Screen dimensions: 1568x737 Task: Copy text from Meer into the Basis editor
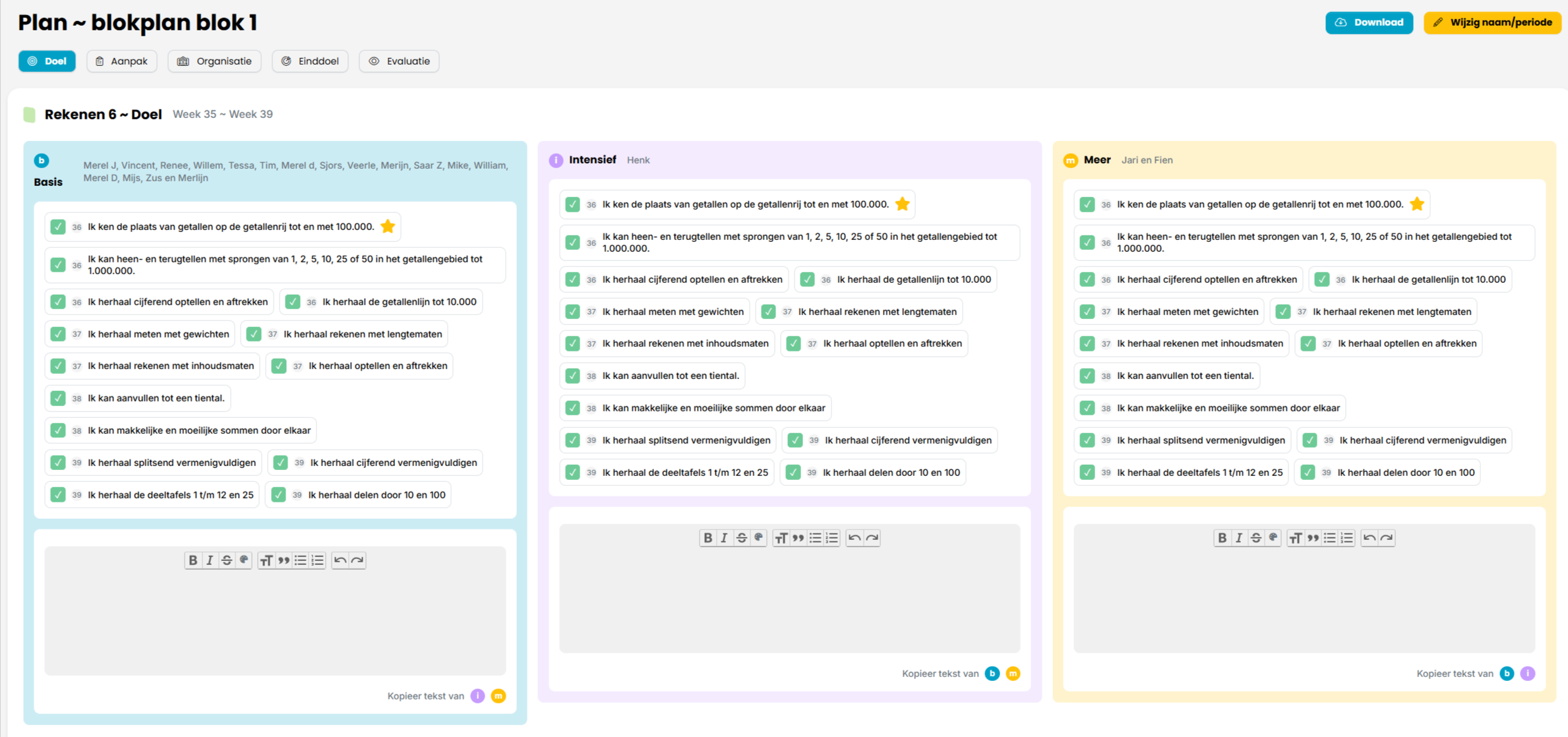(498, 696)
